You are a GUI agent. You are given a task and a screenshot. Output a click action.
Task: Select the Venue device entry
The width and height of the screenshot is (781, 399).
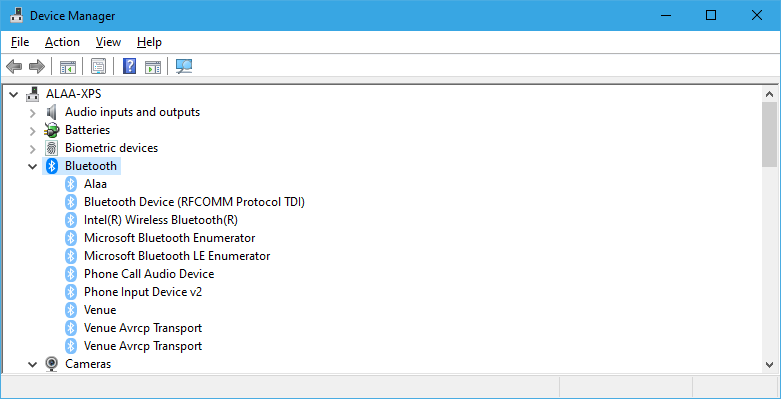pos(100,310)
